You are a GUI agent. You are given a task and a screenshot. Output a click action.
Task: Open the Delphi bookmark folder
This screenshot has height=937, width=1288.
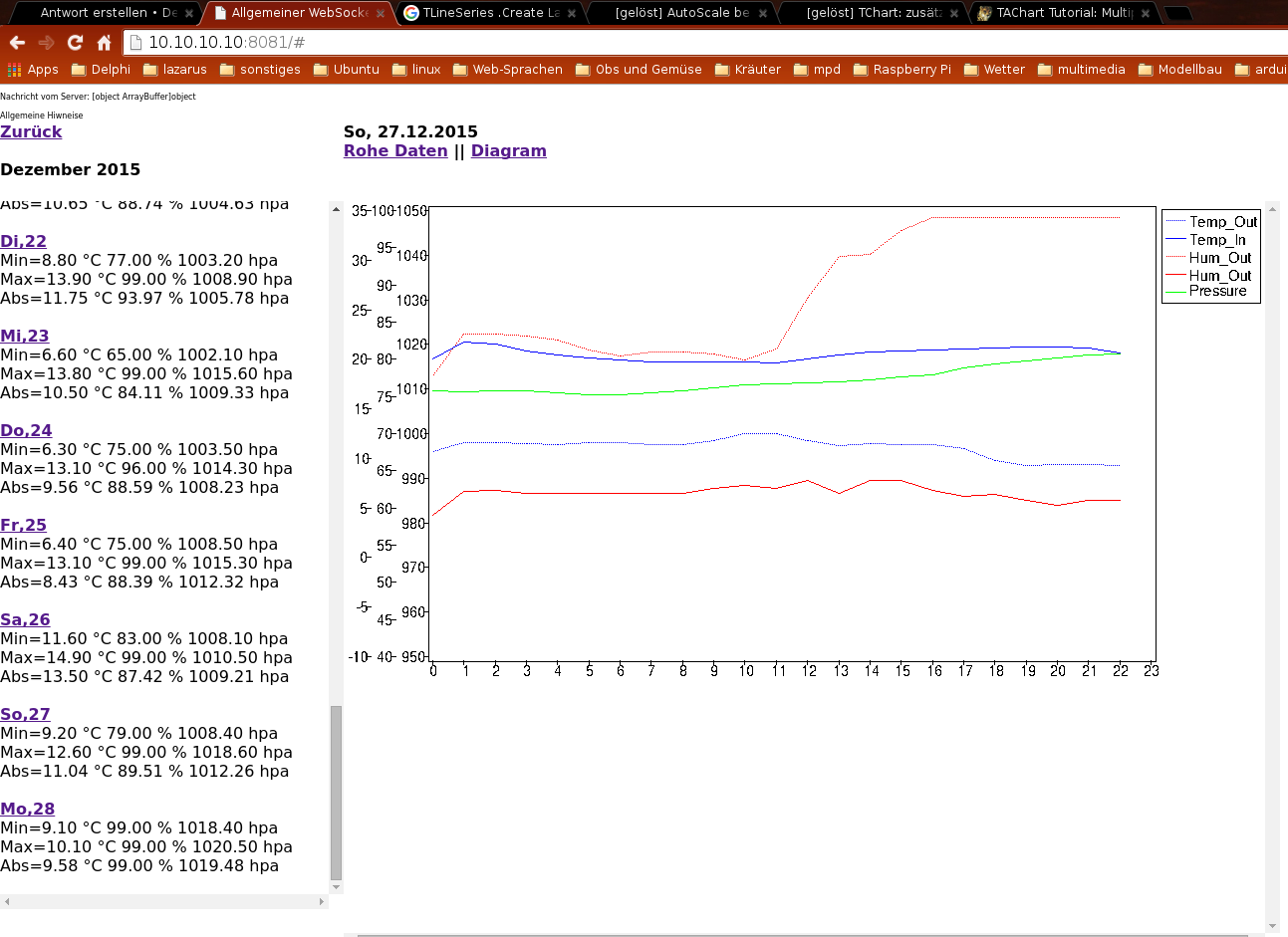[x=101, y=70]
